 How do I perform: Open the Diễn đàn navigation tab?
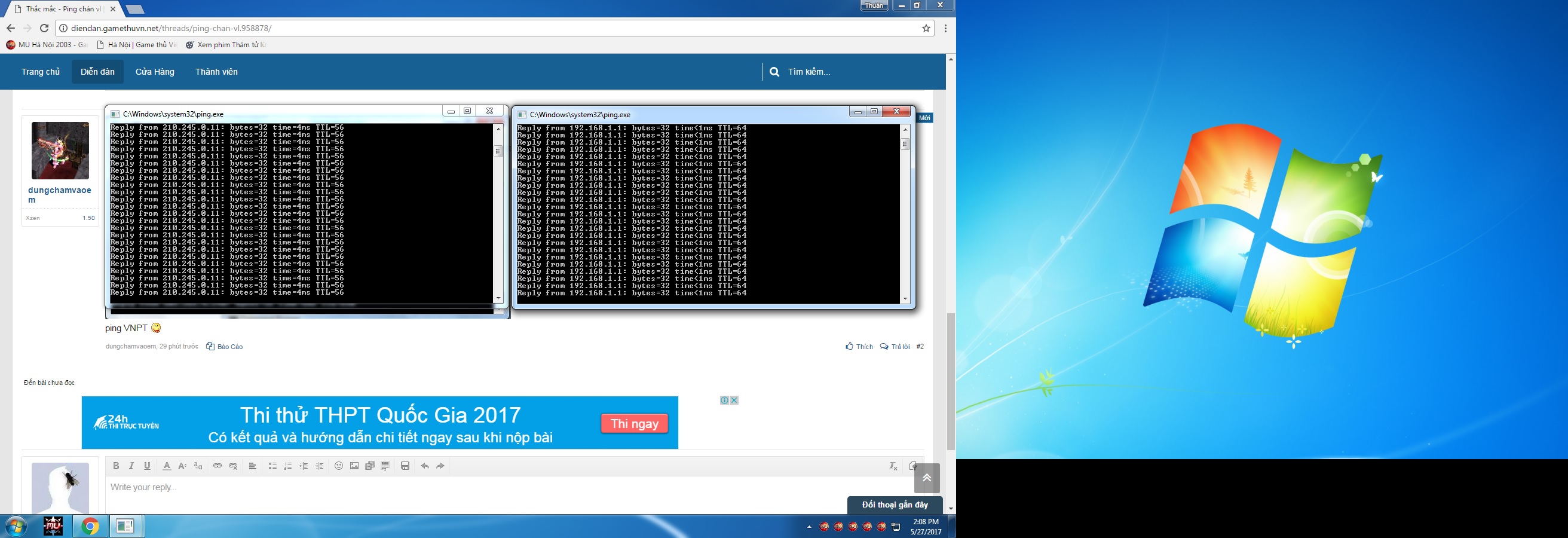tap(97, 72)
